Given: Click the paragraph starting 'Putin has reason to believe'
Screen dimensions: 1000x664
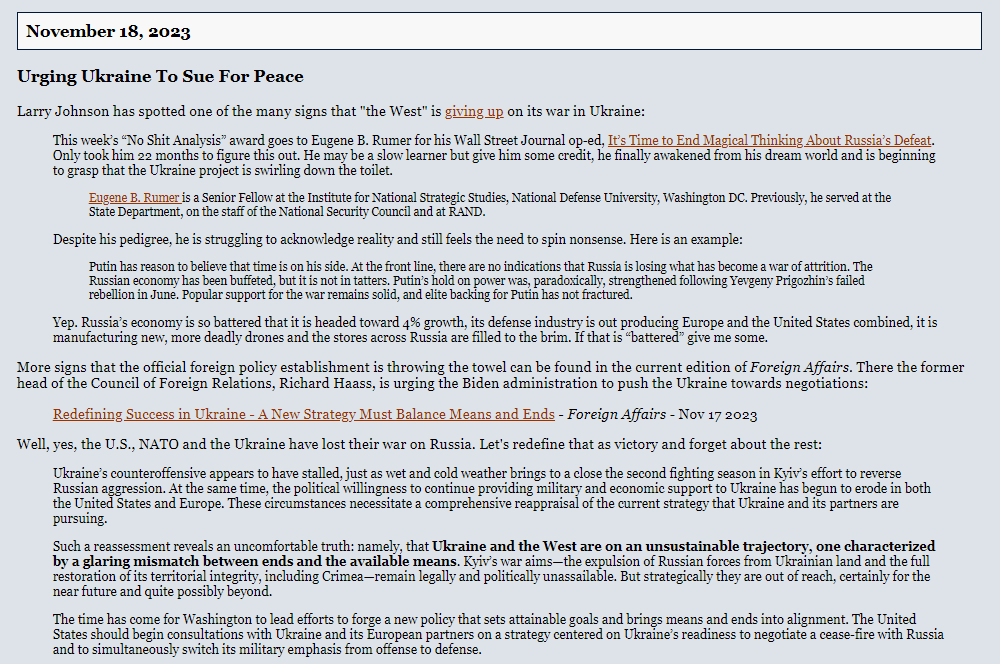Looking at the screenshot, I should pyautogui.click(x=480, y=281).
